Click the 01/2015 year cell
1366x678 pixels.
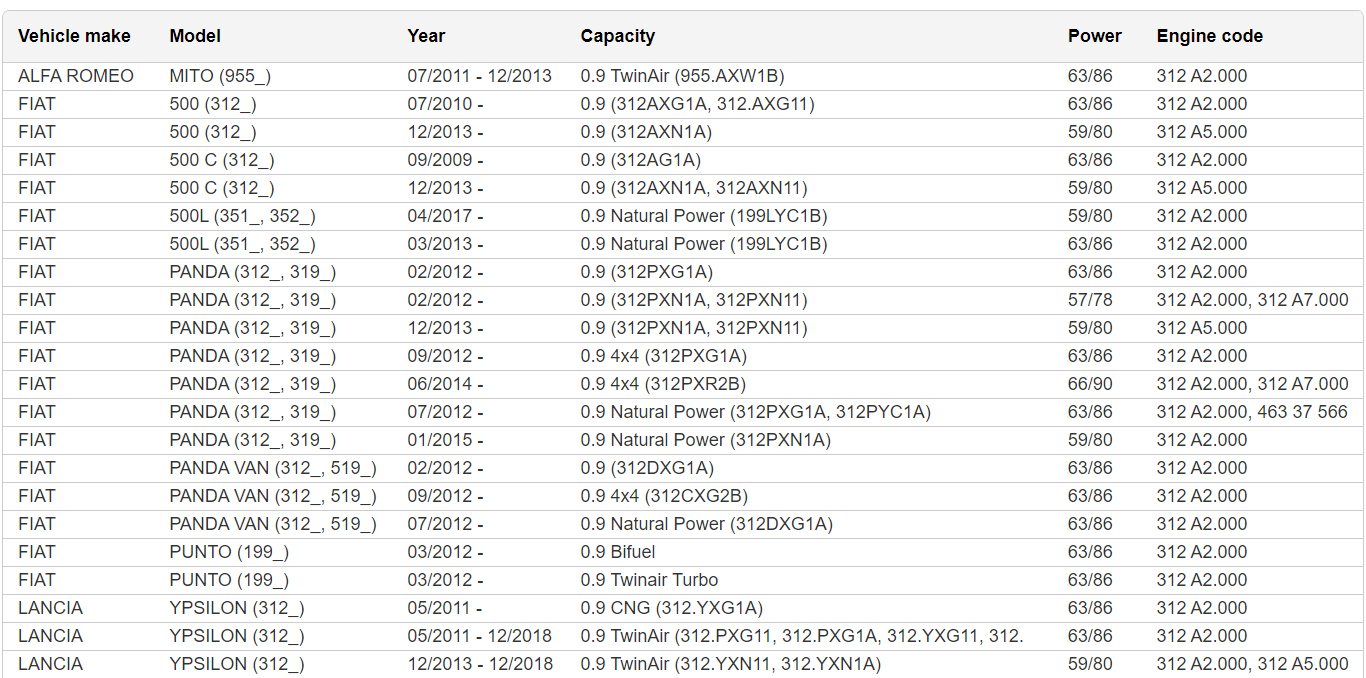(x=445, y=440)
